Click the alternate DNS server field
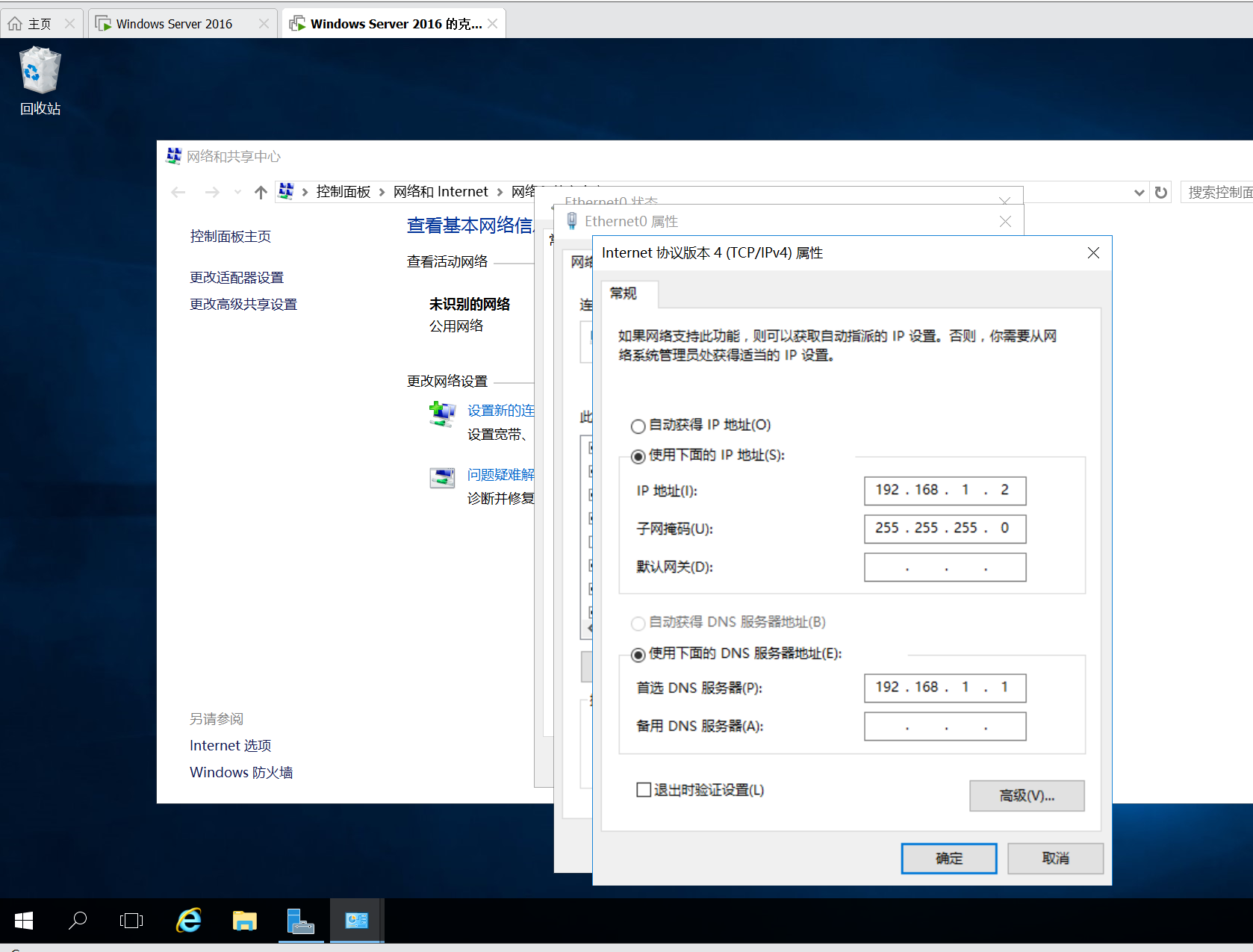 click(x=945, y=726)
